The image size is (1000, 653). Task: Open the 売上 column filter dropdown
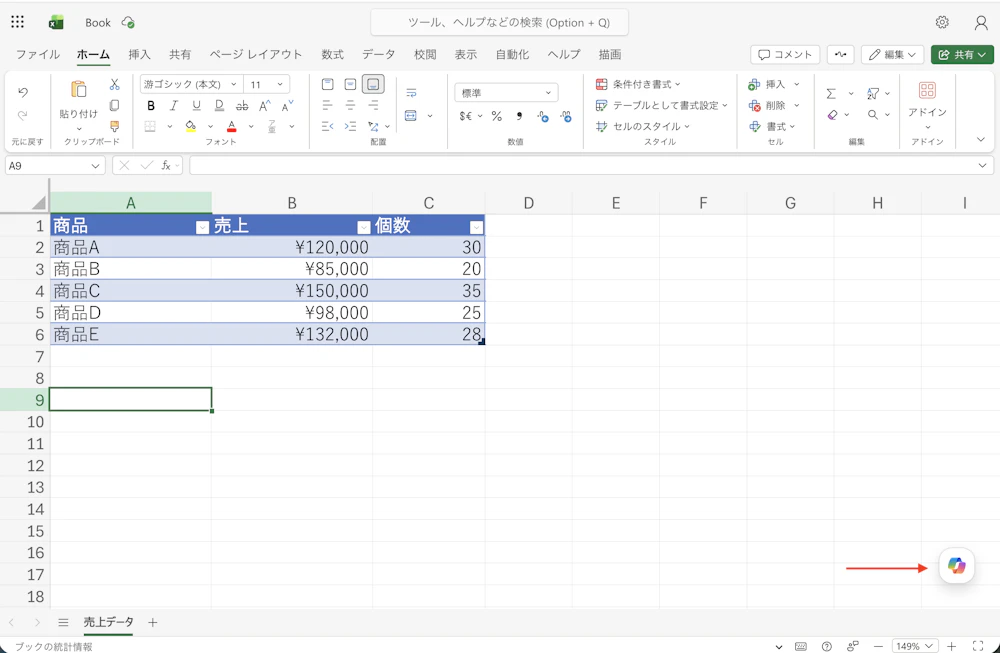click(364, 227)
